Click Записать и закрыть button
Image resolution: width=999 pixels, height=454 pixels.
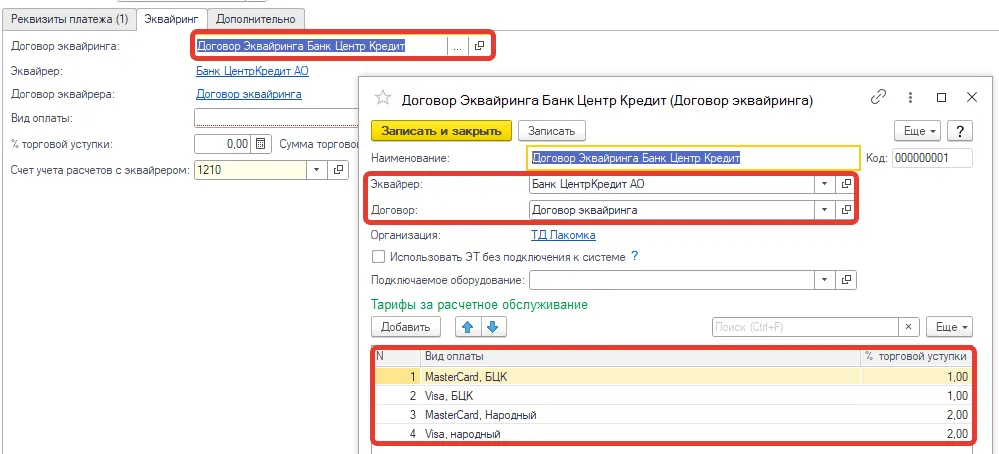coord(442,131)
